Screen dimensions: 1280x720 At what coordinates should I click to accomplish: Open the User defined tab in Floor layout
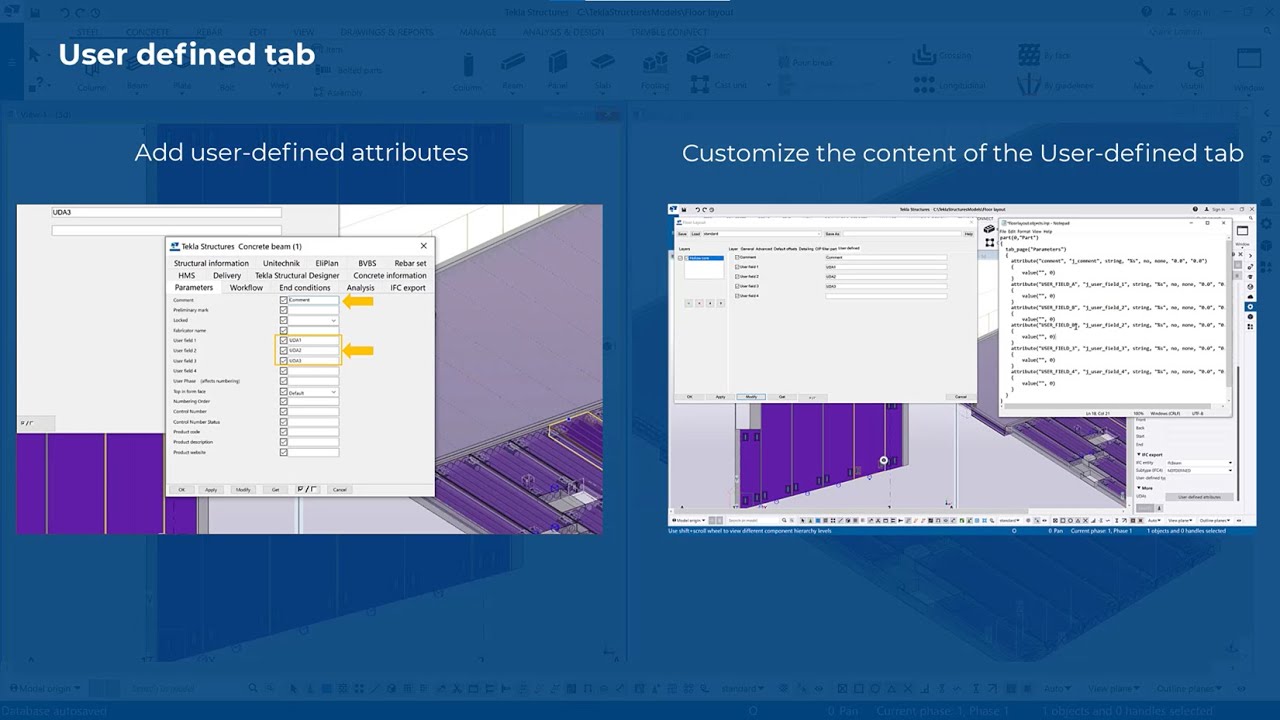[x=848, y=248]
